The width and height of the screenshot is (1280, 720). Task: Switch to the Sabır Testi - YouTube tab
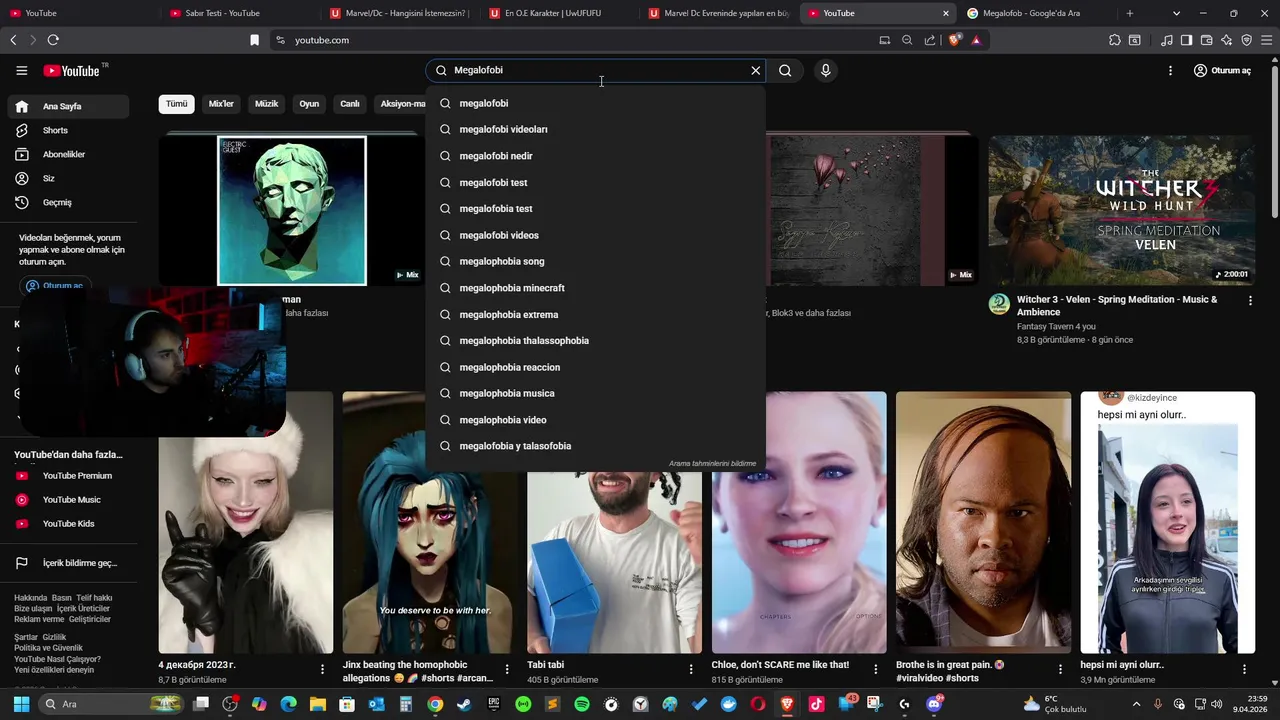click(240, 13)
